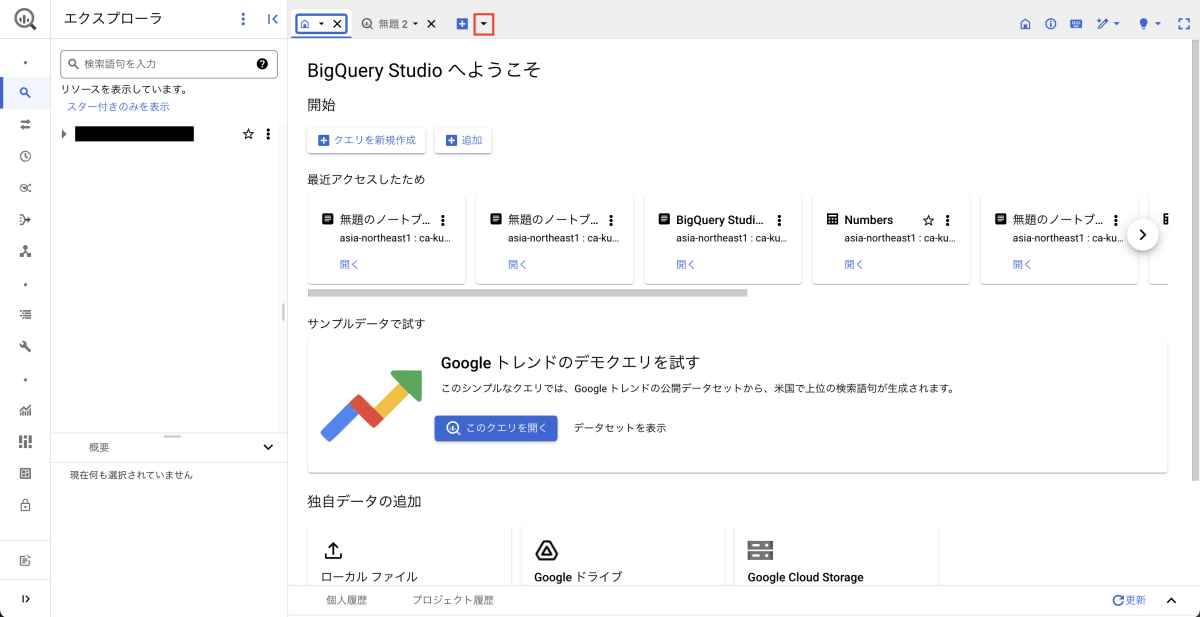Click スター付きのみを表示 link
The height and width of the screenshot is (617, 1200).
coord(118,106)
